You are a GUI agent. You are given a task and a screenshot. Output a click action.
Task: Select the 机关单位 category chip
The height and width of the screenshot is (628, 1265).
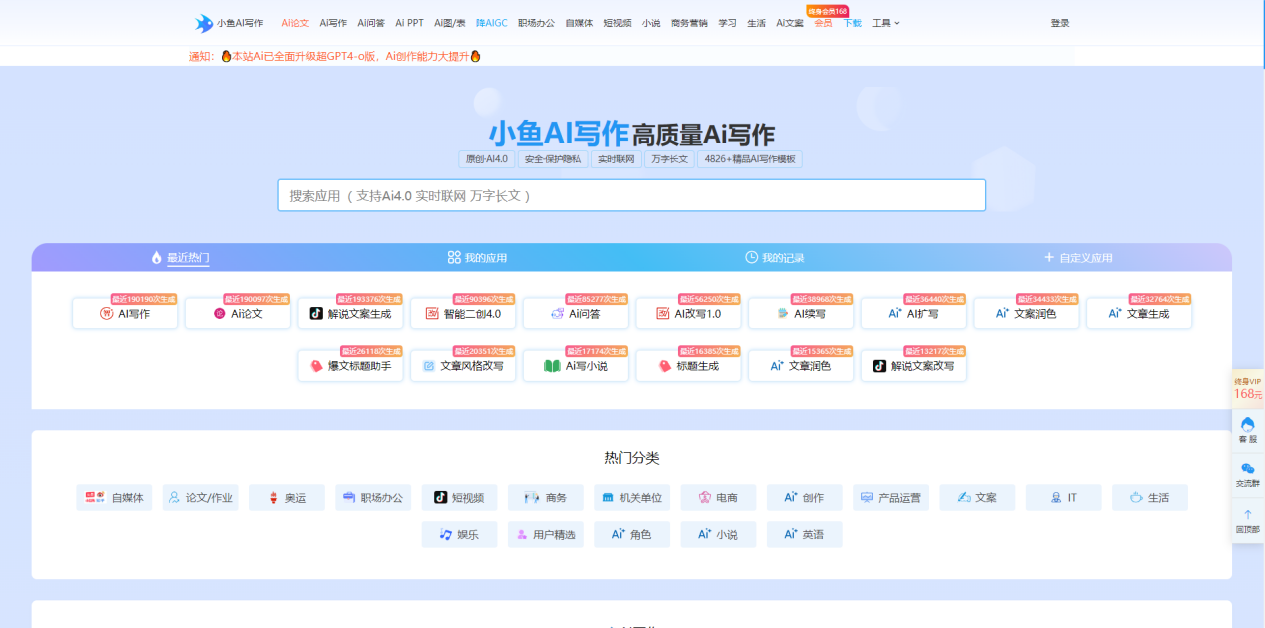coord(632,497)
